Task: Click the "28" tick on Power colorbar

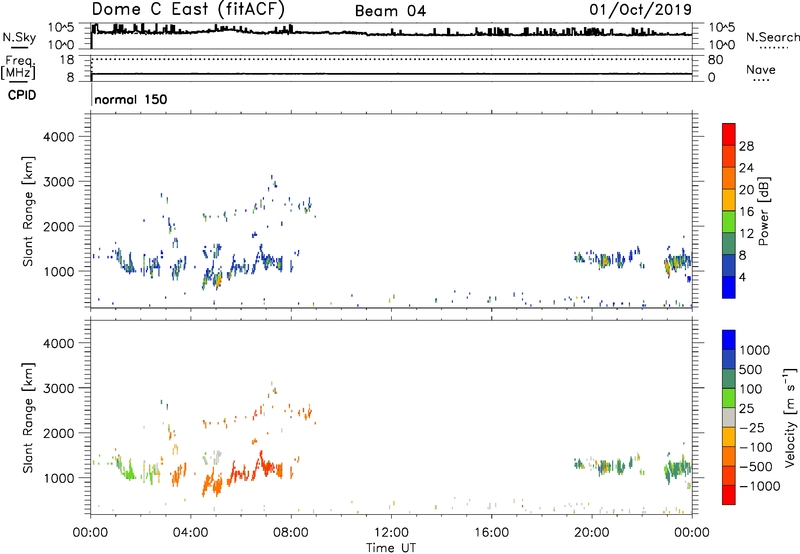Action: (746, 146)
